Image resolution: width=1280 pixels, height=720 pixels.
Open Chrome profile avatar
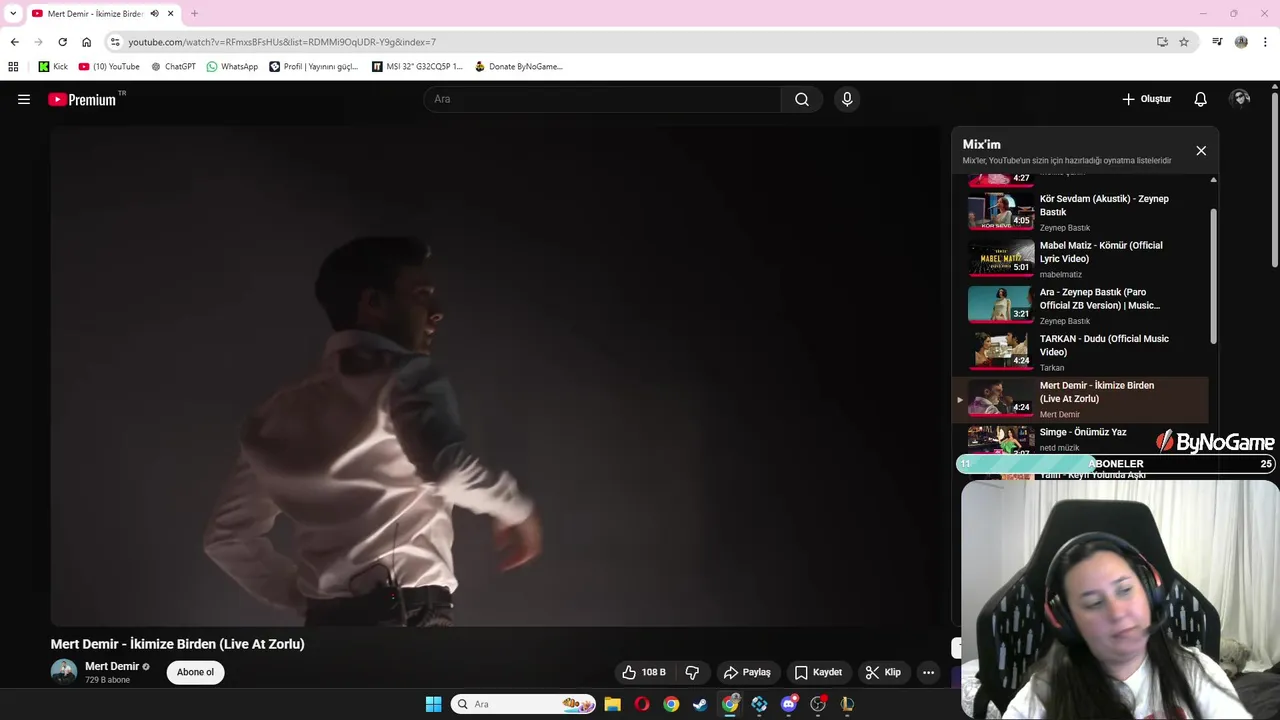tap(1241, 42)
